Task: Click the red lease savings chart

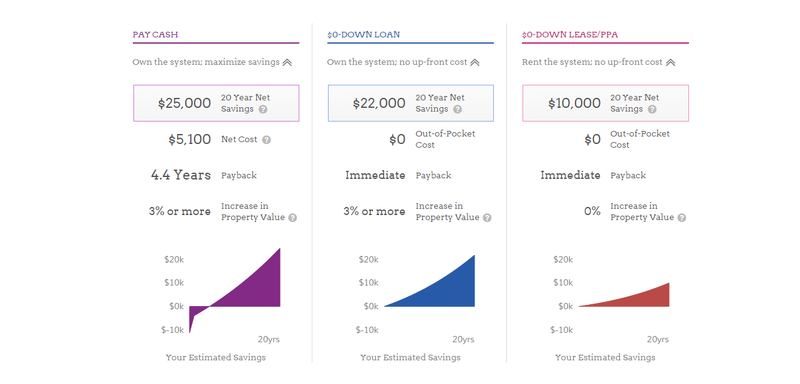Action: [624, 295]
